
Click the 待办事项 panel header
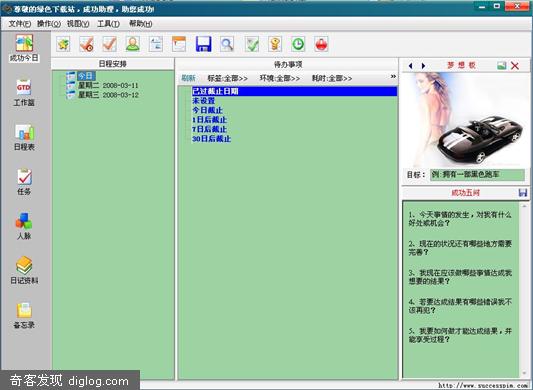pos(288,64)
